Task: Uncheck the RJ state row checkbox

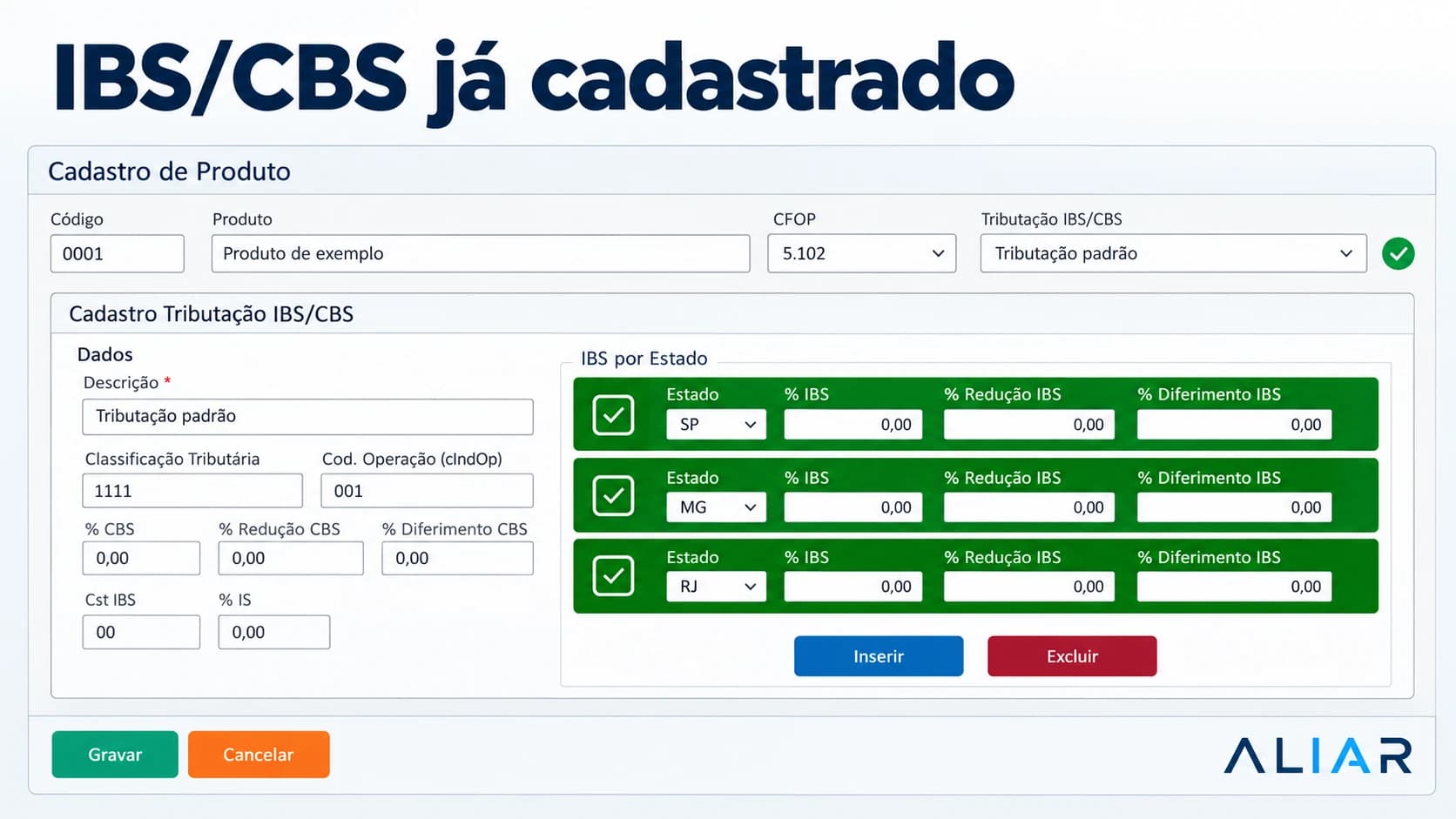Action: click(613, 575)
